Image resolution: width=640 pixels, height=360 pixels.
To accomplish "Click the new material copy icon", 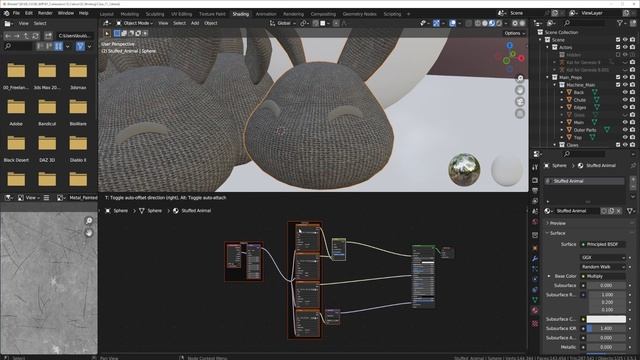I will tap(611, 211).
